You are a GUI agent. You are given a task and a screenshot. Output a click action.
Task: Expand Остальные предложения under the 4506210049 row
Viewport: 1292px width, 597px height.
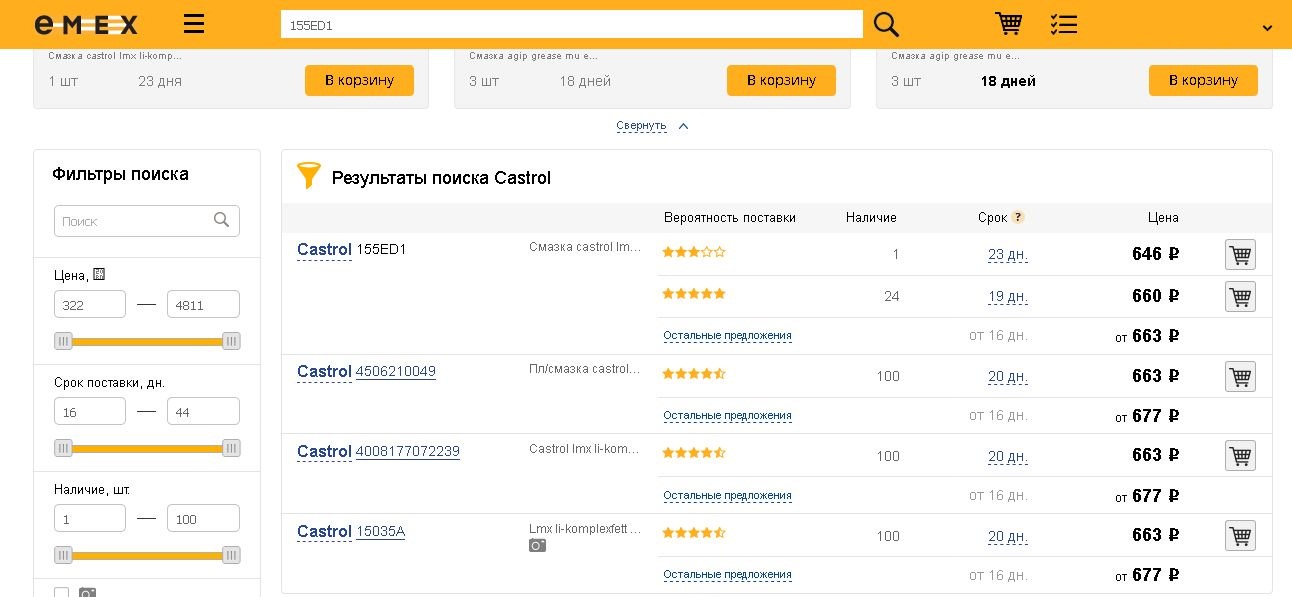tap(727, 416)
